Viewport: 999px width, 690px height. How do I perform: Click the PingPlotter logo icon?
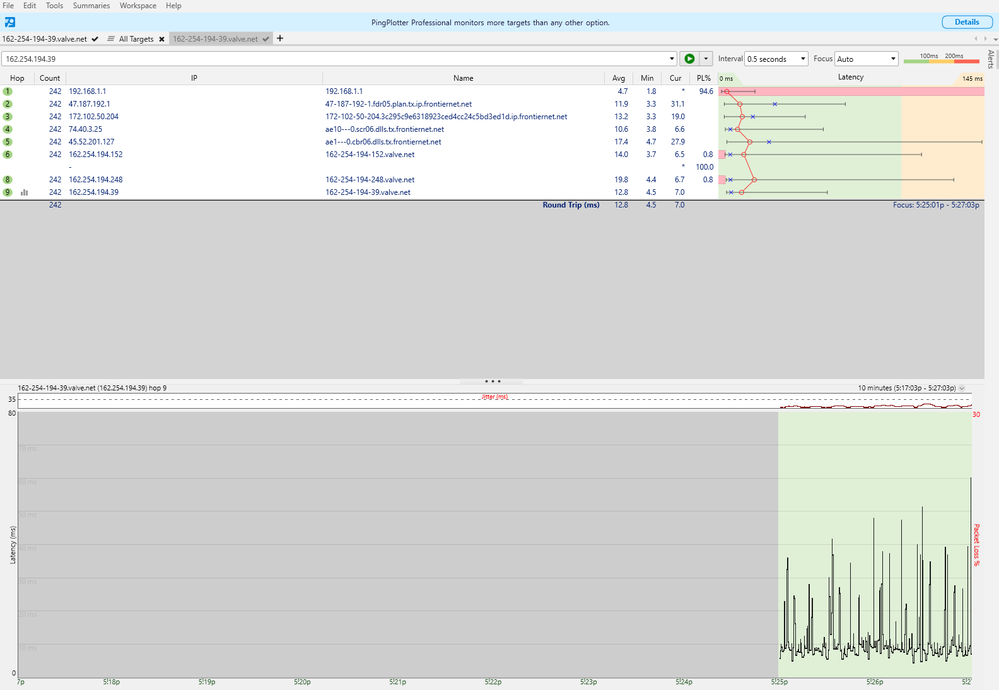coord(10,22)
